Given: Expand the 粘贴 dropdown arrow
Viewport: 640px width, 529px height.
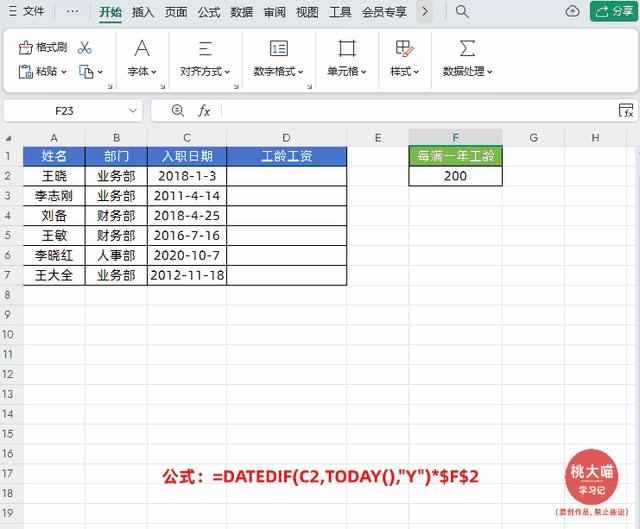Looking at the screenshot, I should pos(64,72).
